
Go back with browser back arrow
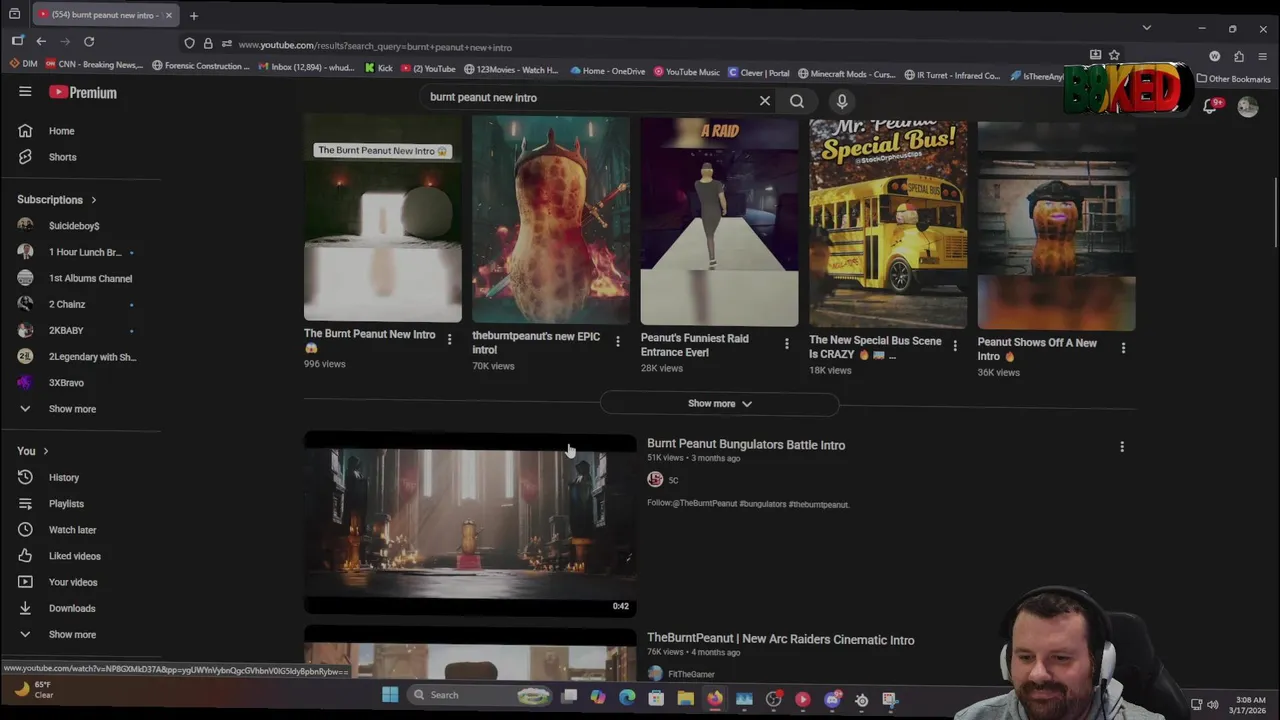pyautogui.click(x=41, y=42)
